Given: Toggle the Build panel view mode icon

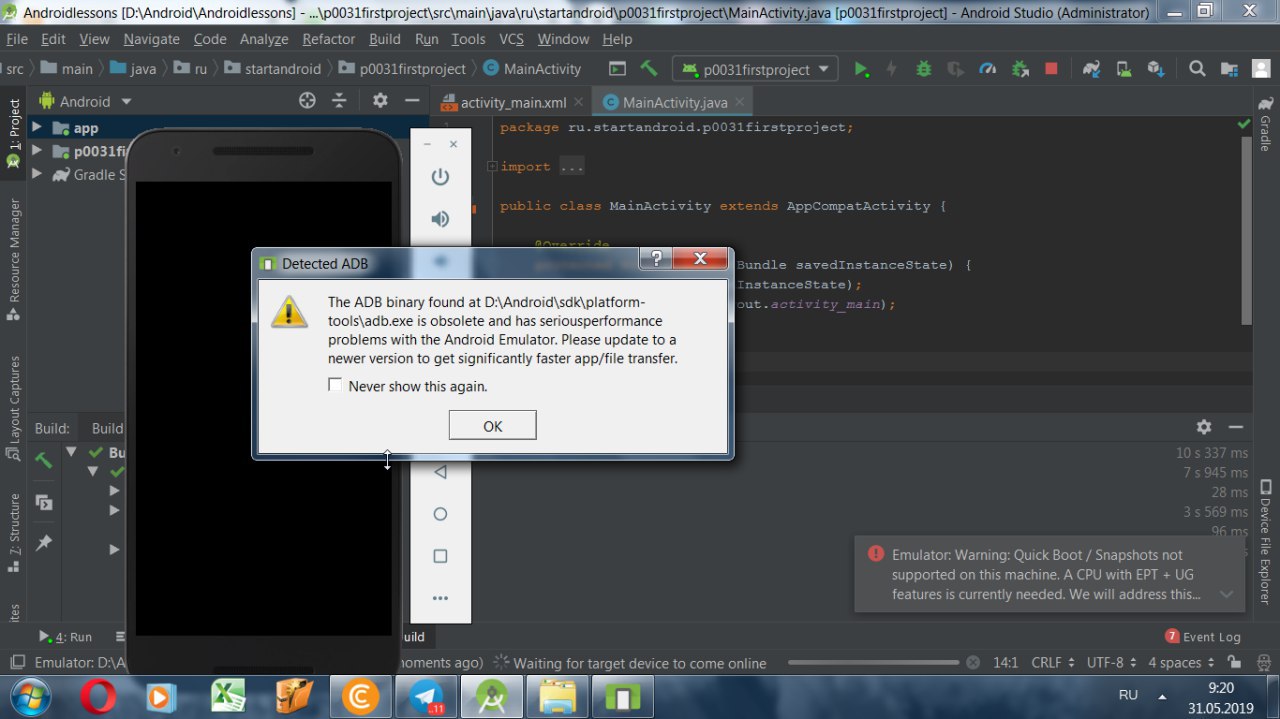Looking at the screenshot, I should click(x=44, y=502).
